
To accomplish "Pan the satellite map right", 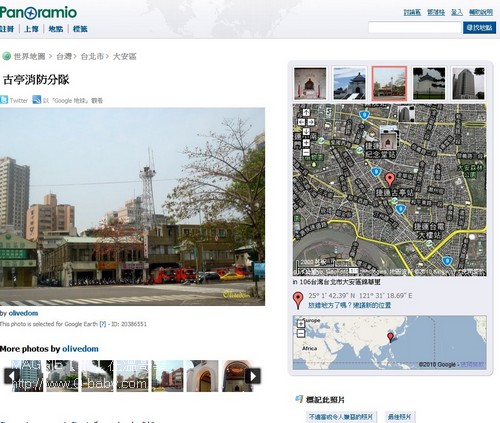I will pos(311,122).
